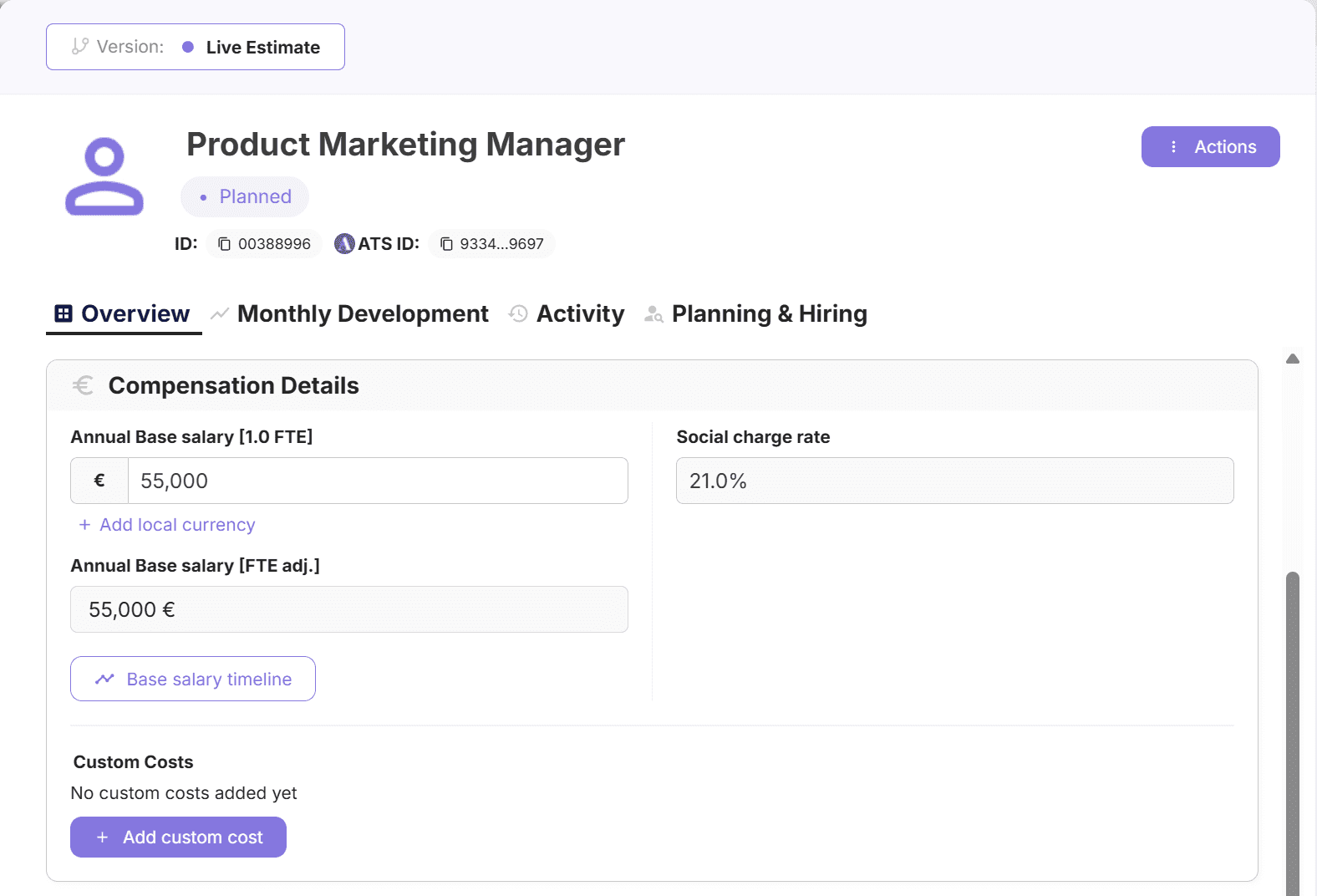Click the scrollbar up arrow

[x=1293, y=359]
